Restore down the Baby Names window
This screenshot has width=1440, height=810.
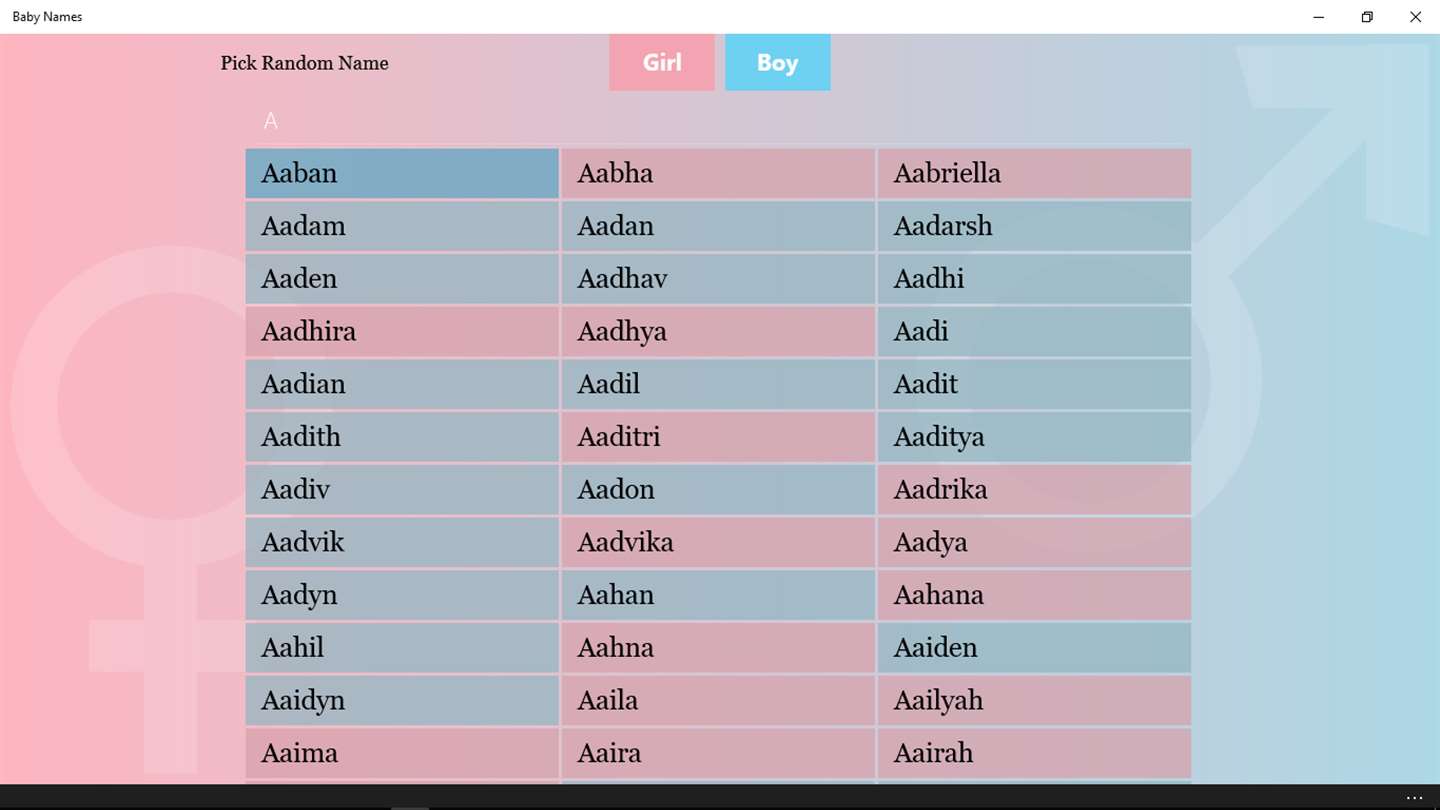coord(1367,17)
